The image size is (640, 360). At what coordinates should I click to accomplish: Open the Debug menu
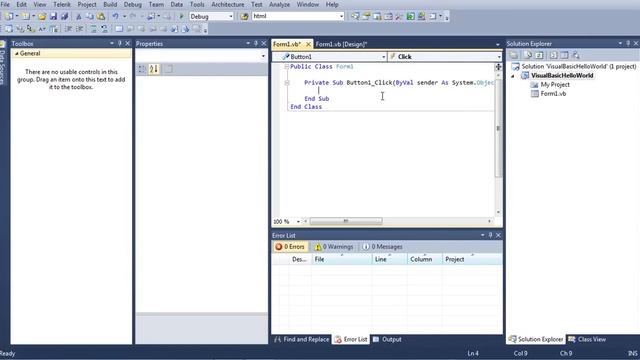coord(133,4)
